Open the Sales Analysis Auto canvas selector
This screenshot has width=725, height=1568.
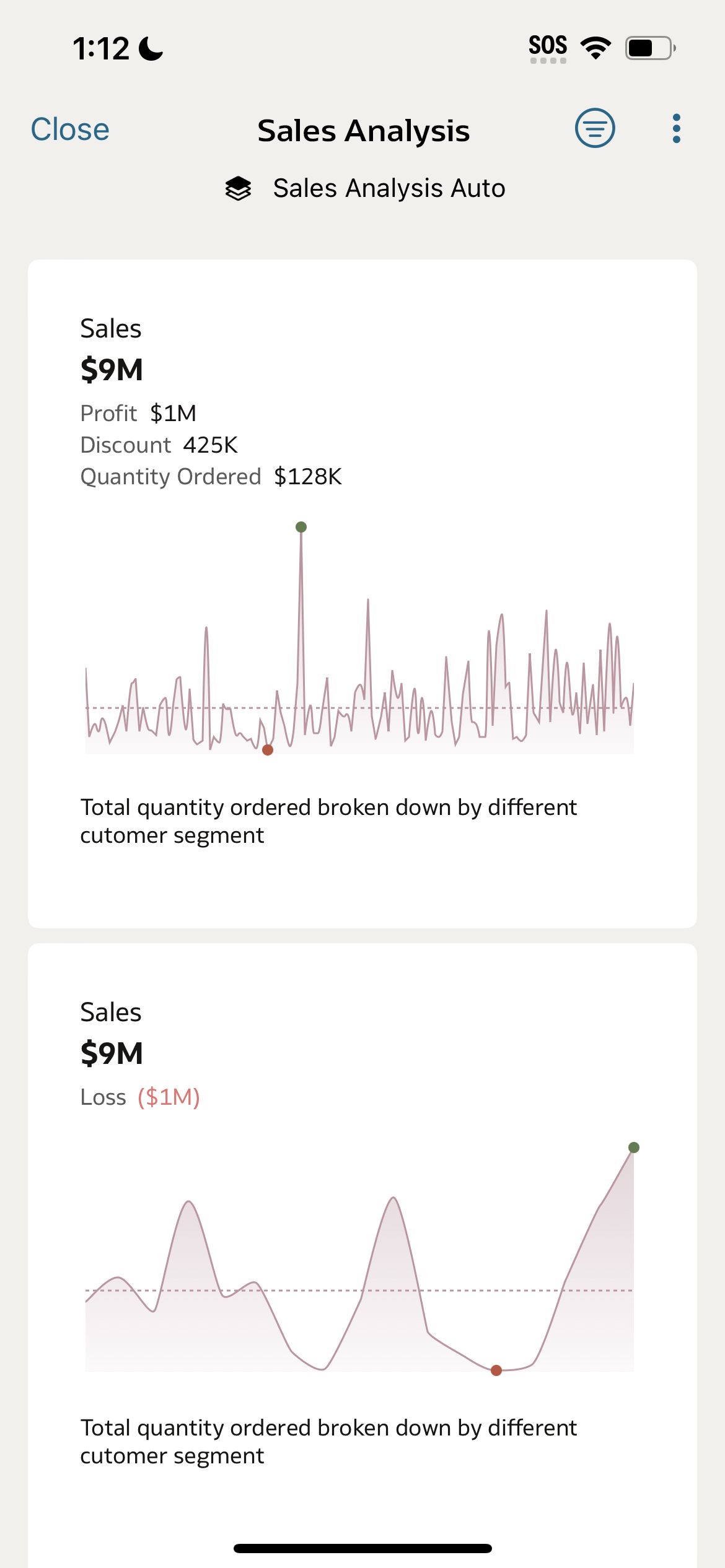click(388, 188)
